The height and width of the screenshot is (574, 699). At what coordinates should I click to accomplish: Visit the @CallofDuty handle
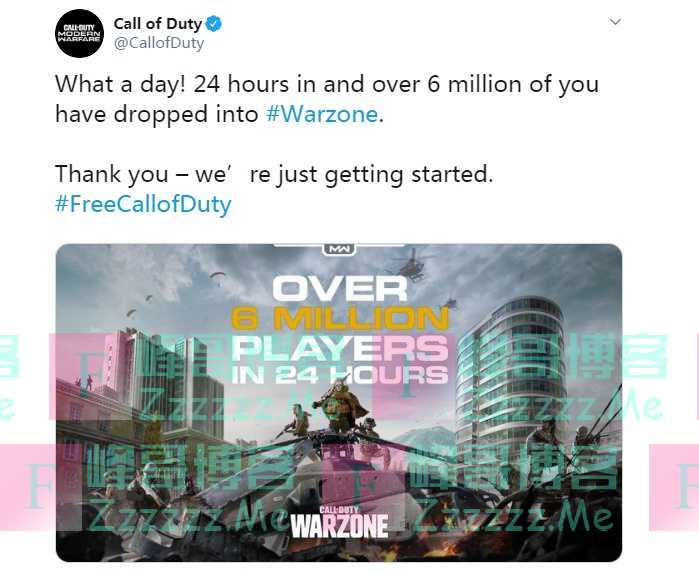(x=159, y=43)
